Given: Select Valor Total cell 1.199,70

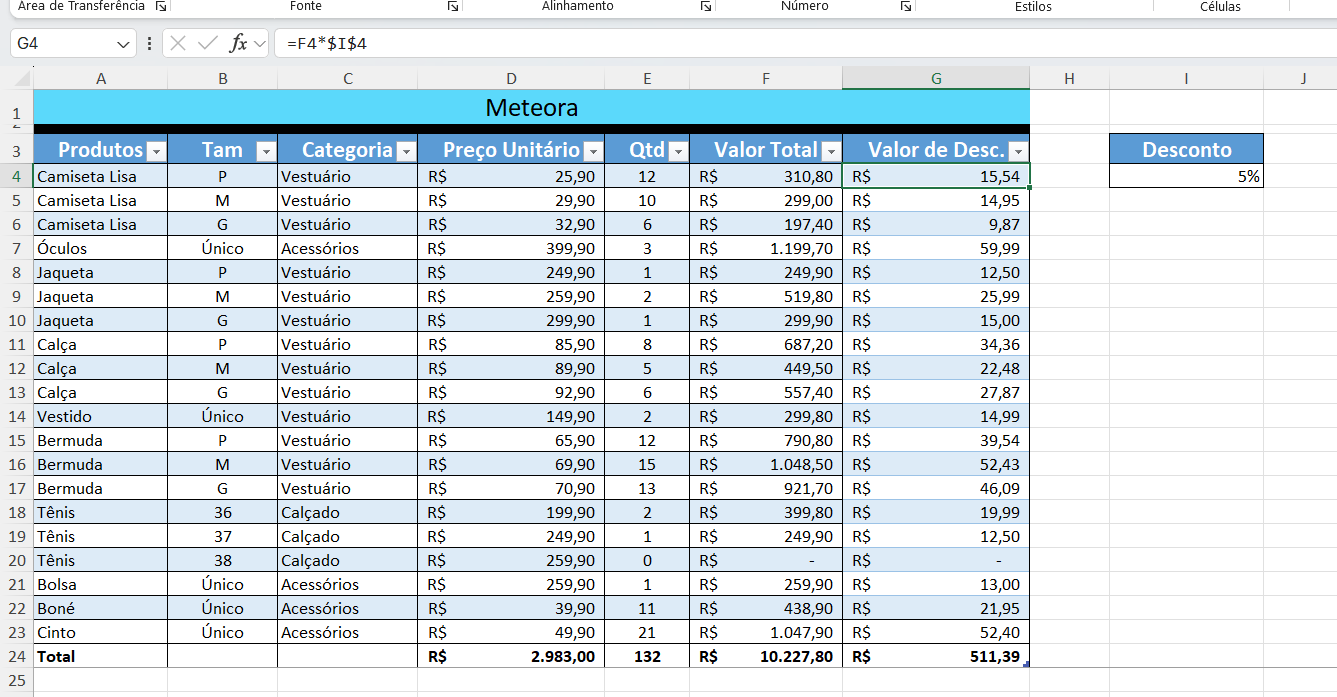Looking at the screenshot, I should pos(766,248).
